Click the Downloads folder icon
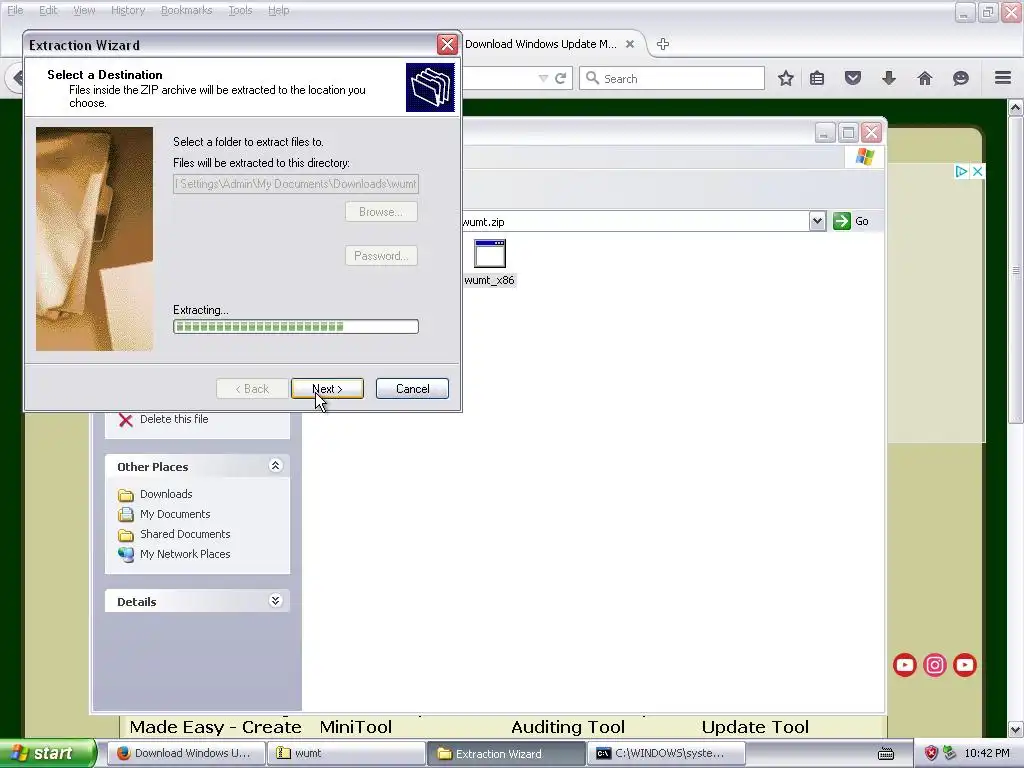Viewport: 1024px width, 768px height. (125, 495)
